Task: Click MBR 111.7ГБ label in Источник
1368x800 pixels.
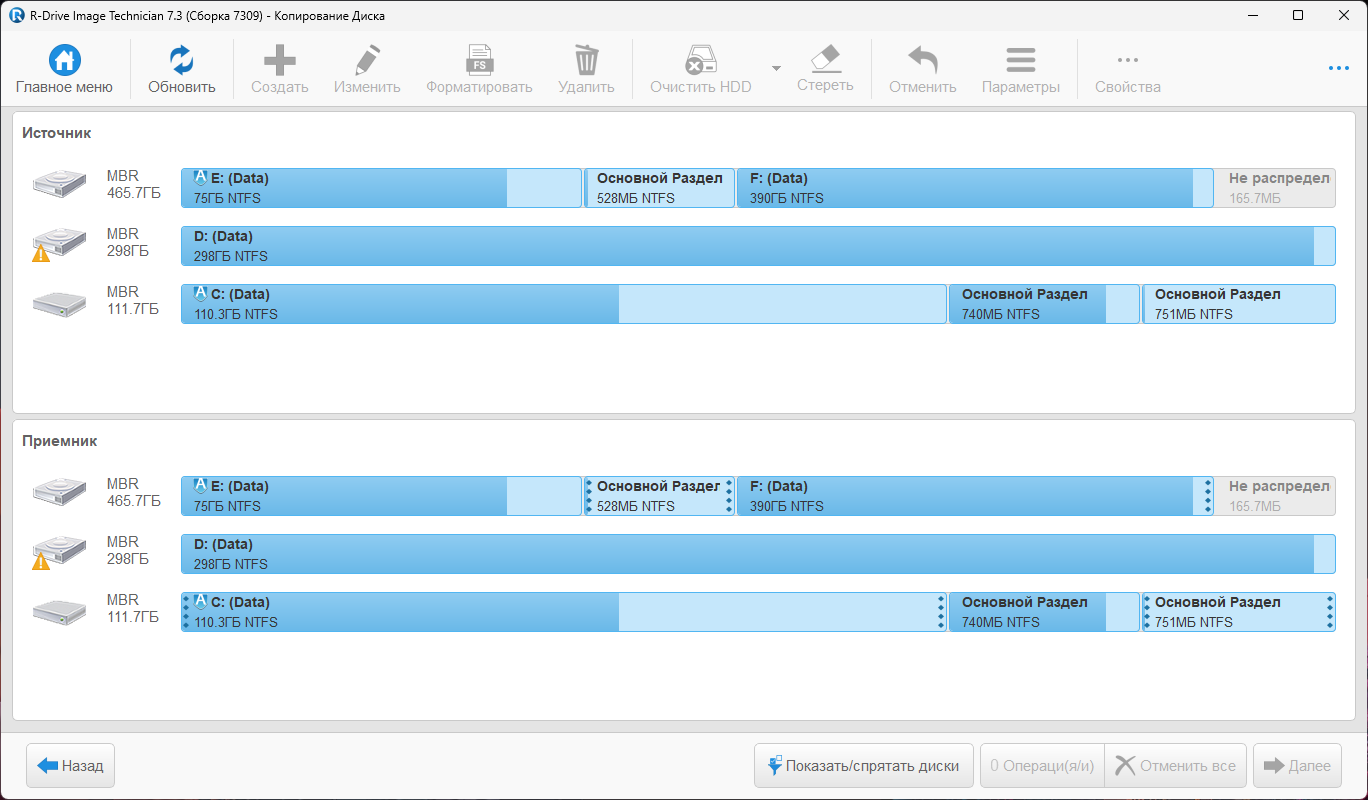Action: click(133, 301)
